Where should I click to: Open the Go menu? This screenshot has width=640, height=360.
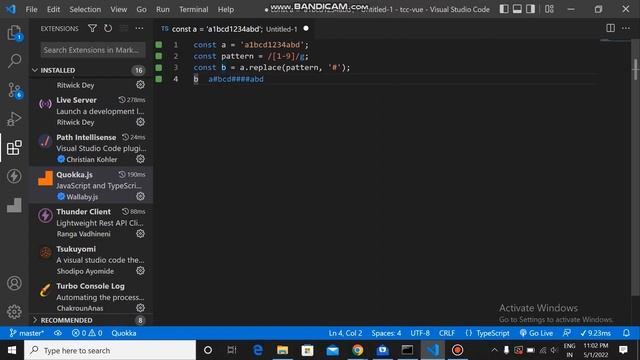pyautogui.click(x=141, y=9)
